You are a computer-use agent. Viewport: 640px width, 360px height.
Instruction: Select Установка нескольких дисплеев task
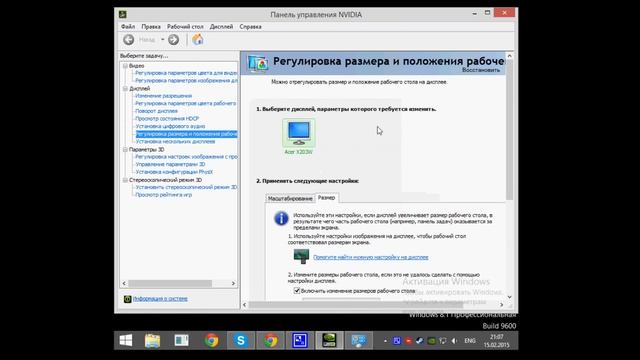point(175,142)
